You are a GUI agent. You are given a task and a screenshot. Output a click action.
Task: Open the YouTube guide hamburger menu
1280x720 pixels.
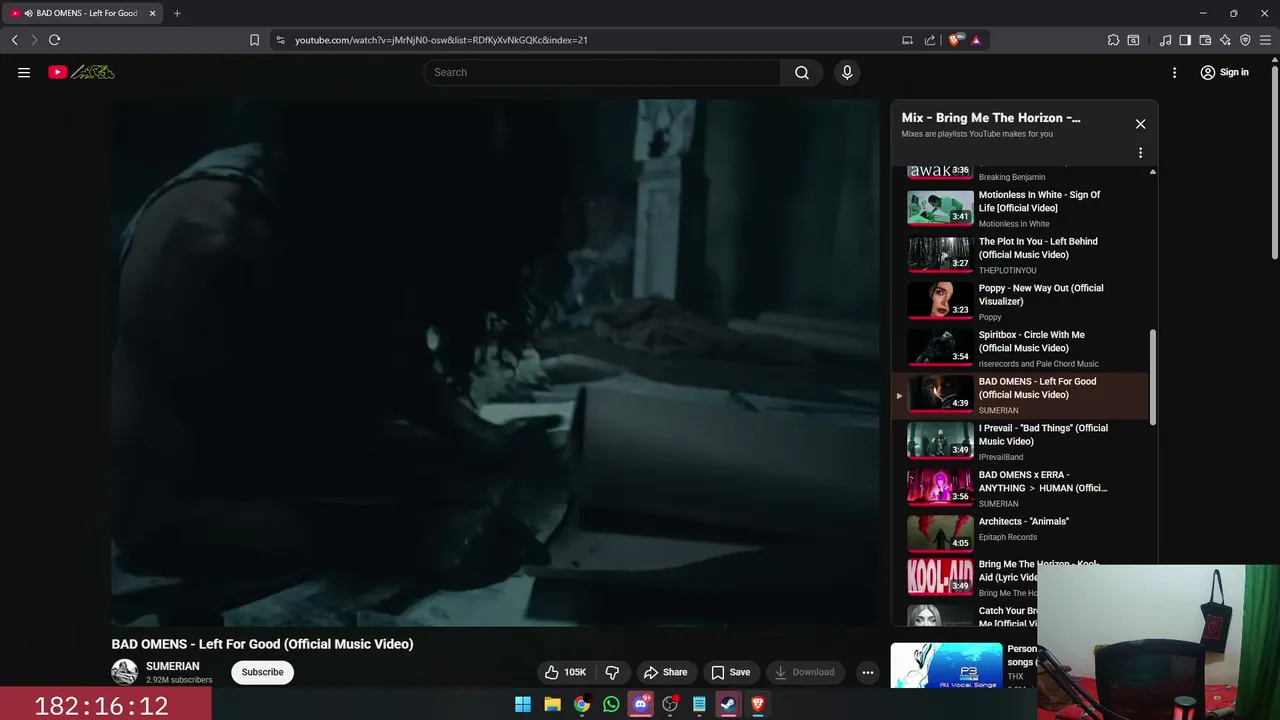point(24,72)
